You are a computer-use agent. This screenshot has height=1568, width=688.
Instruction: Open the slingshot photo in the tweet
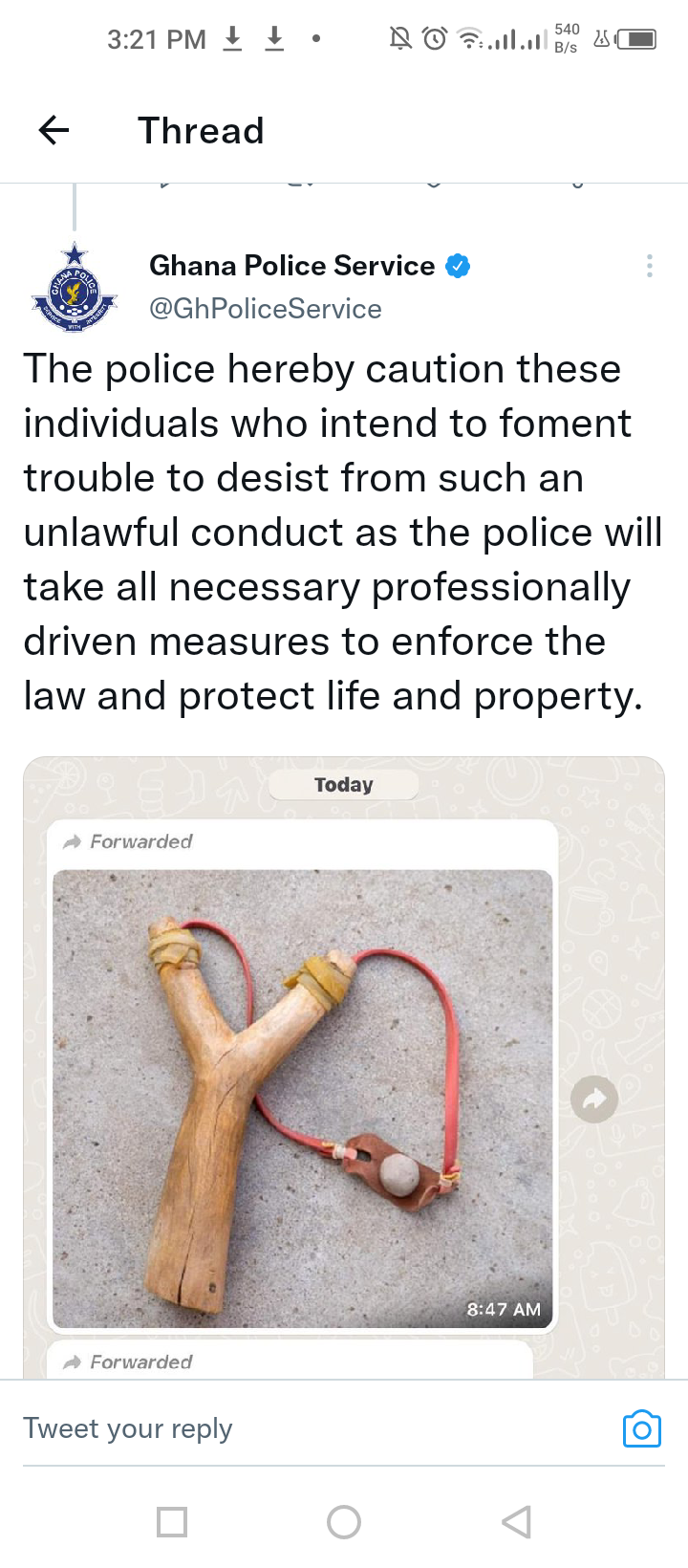302,1099
